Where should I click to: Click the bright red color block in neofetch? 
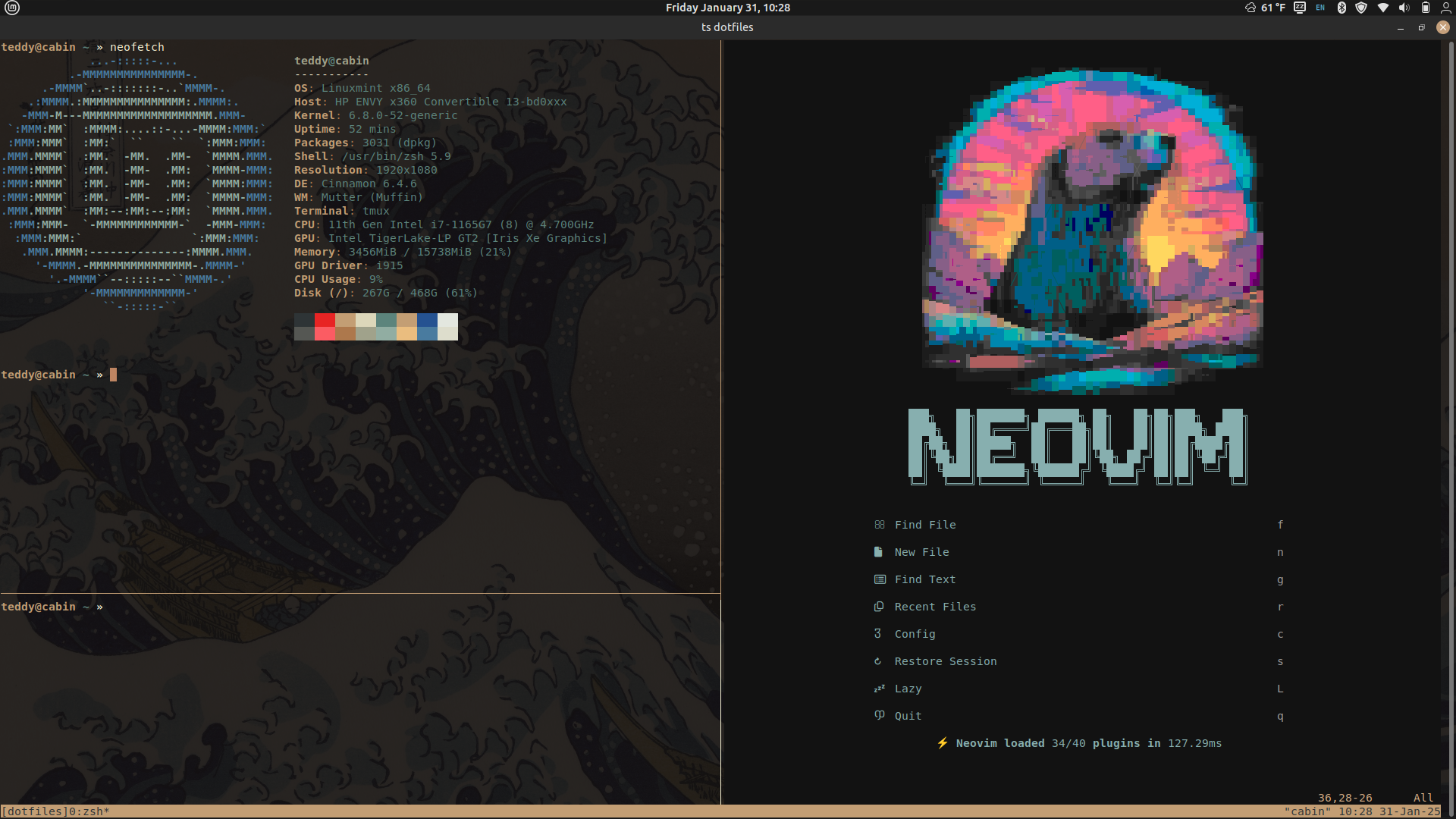[x=325, y=320]
